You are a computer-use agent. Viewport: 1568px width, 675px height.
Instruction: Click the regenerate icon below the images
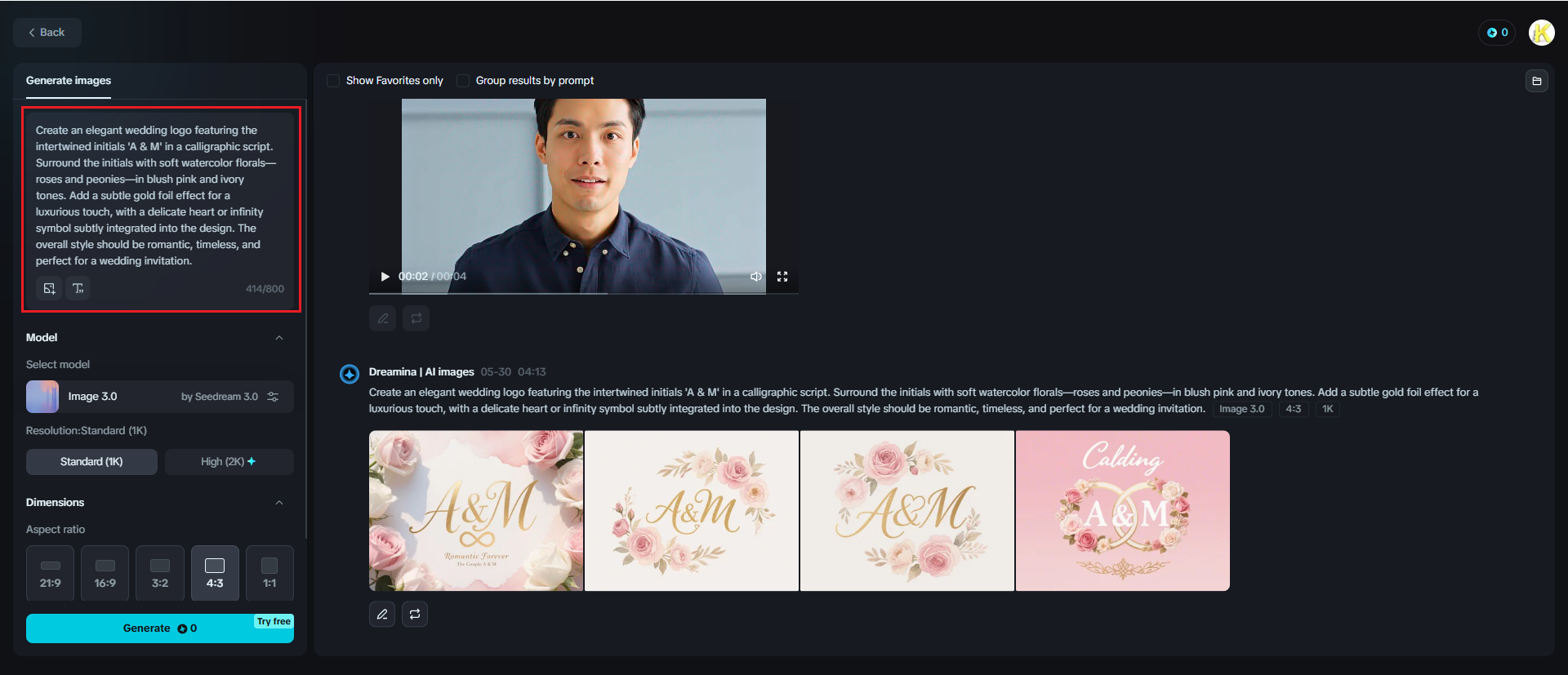pyautogui.click(x=415, y=614)
